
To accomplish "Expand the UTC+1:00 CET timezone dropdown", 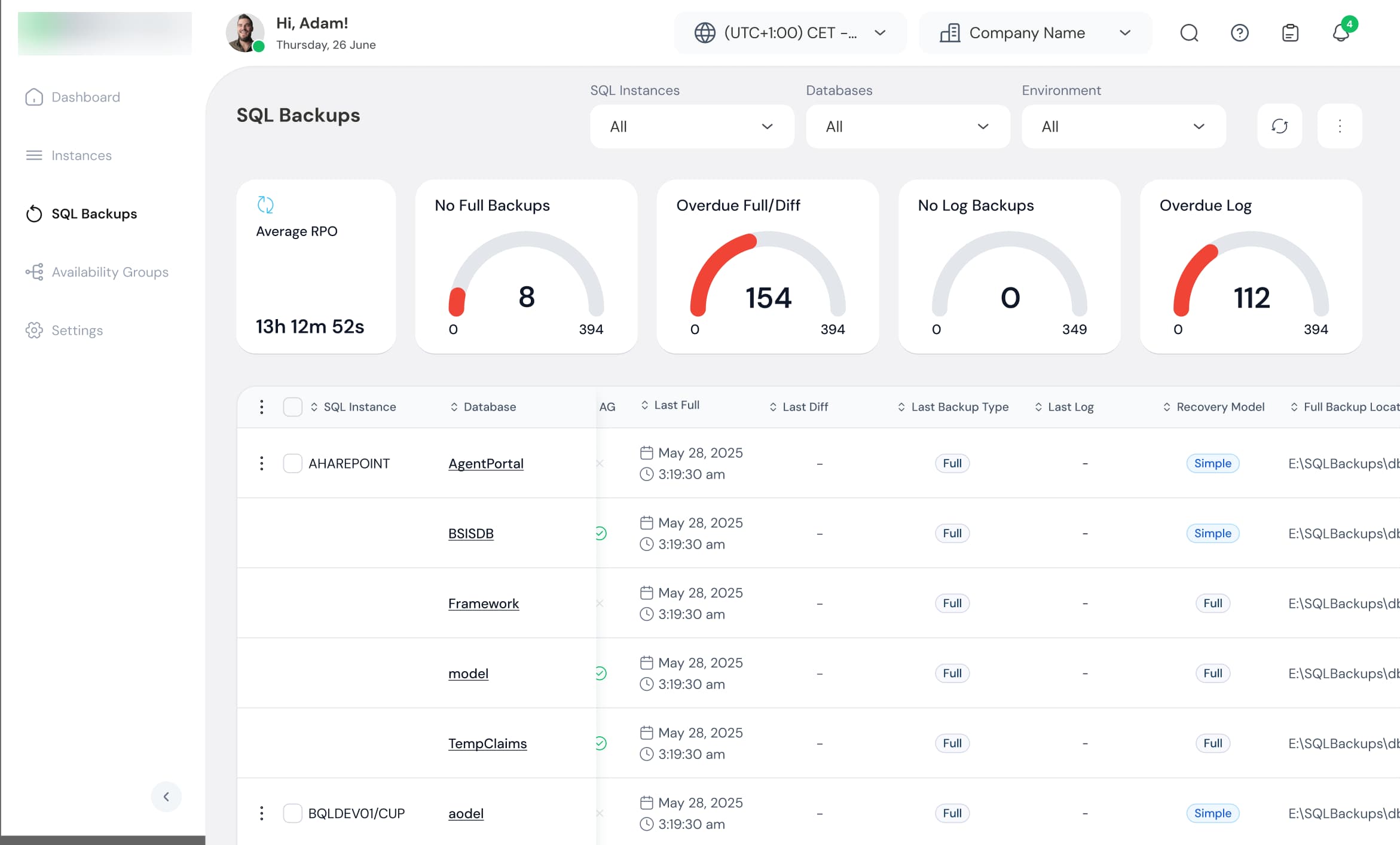I will click(790, 33).
